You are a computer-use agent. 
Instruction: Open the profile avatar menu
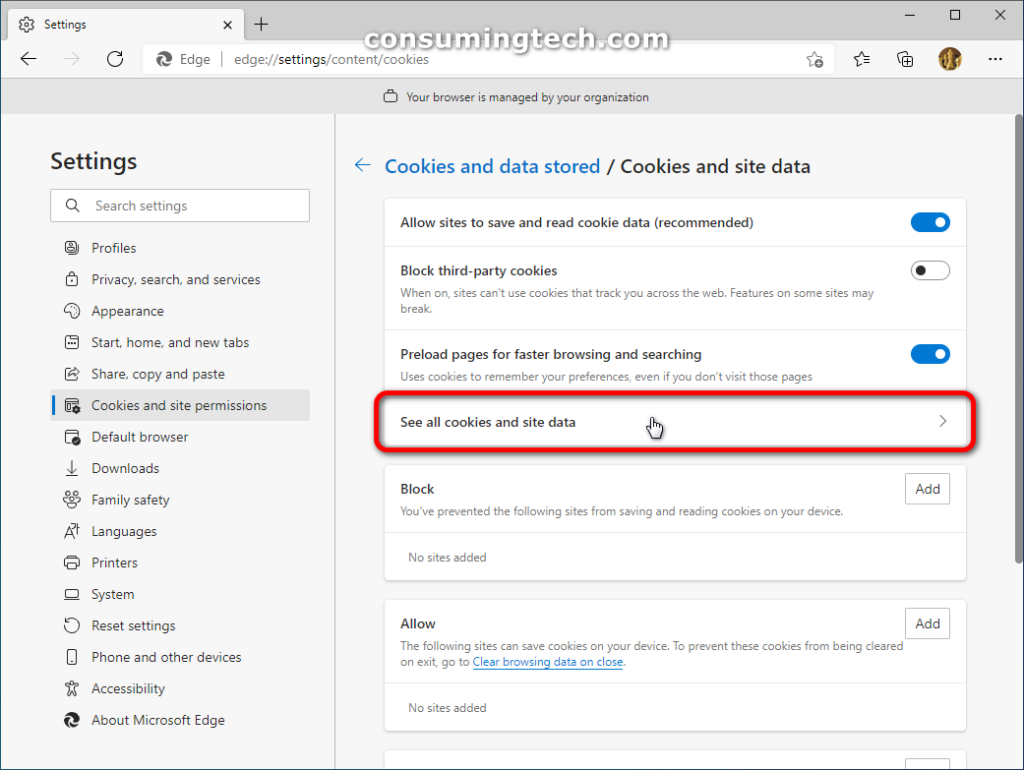[x=950, y=59]
